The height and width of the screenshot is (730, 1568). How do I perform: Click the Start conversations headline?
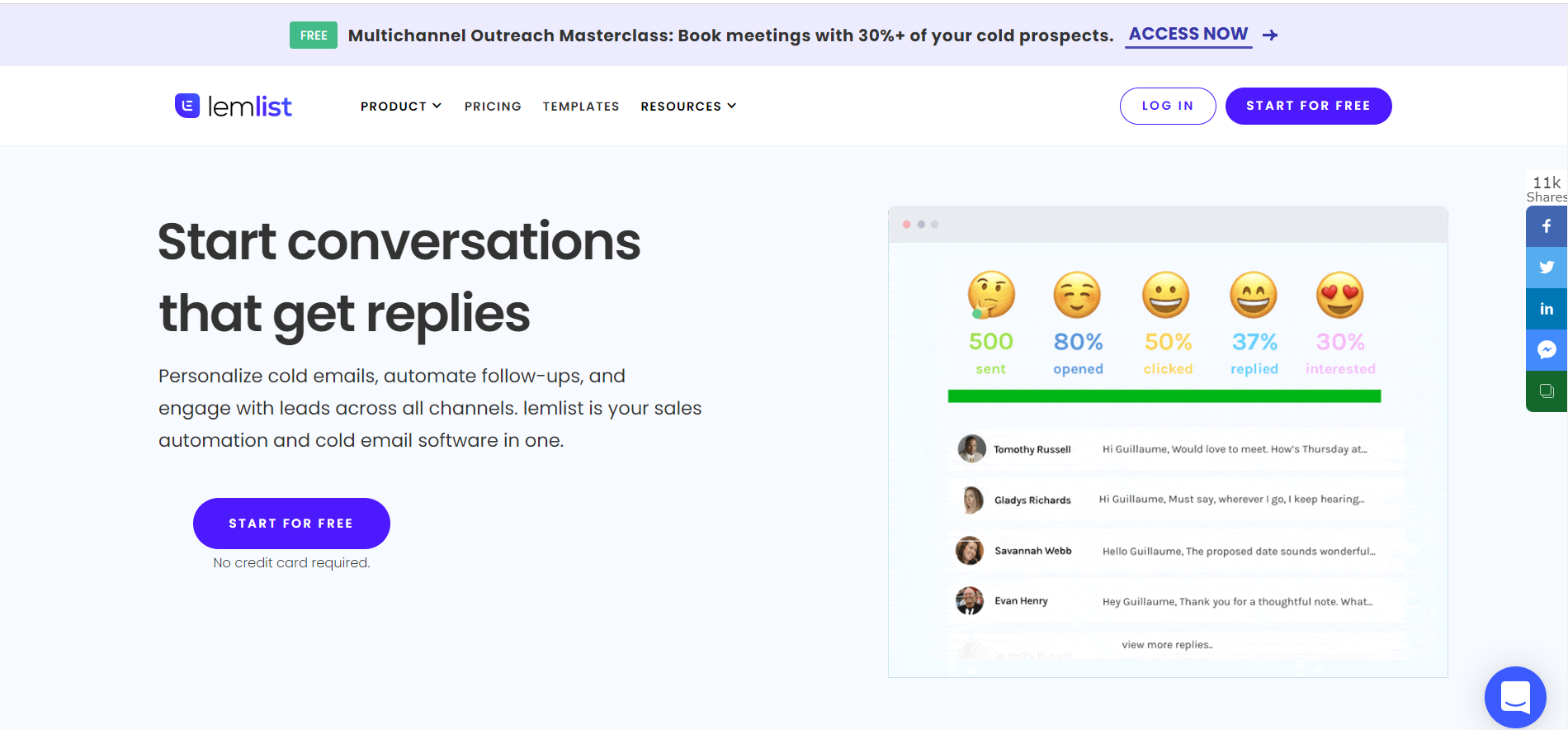399,277
